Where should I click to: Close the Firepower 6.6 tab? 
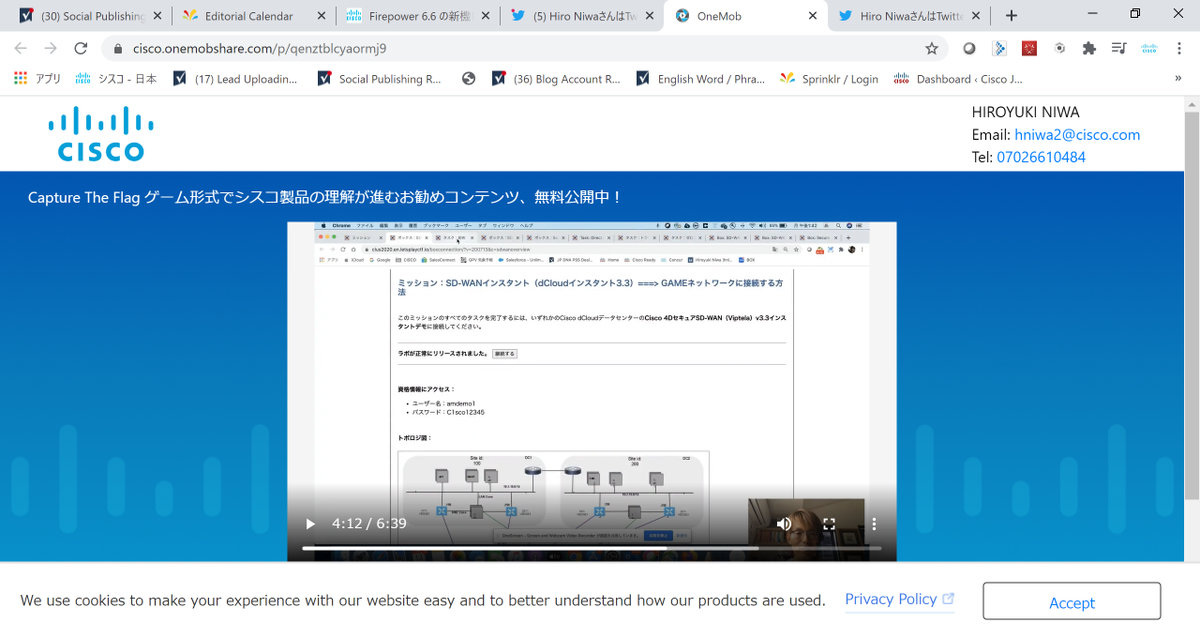(484, 16)
